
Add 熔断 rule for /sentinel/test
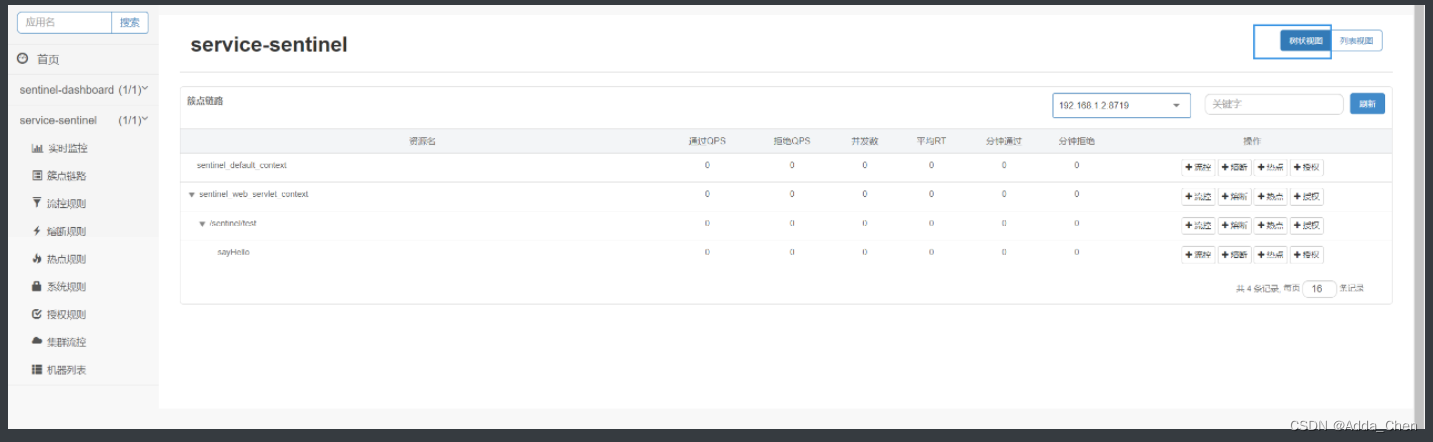(1234, 226)
